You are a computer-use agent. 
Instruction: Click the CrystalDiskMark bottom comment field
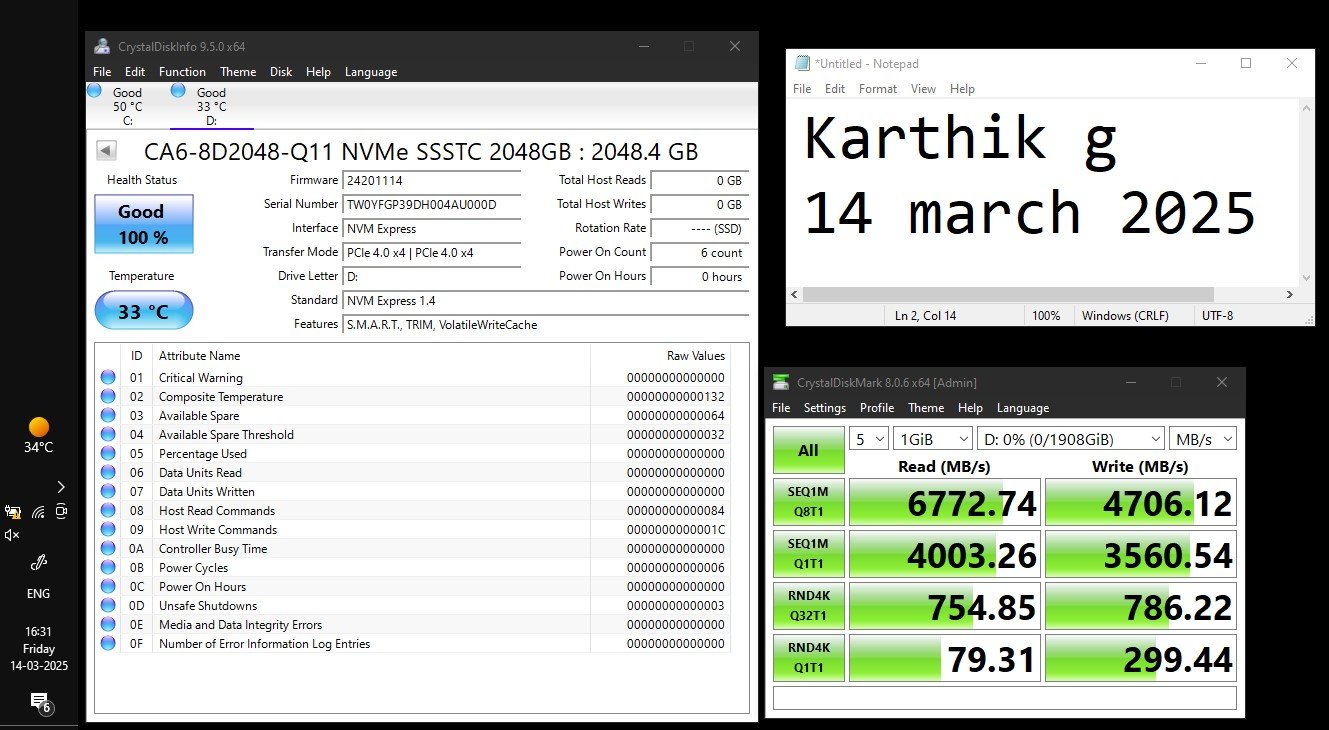pyautogui.click(x=1005, y=697)
